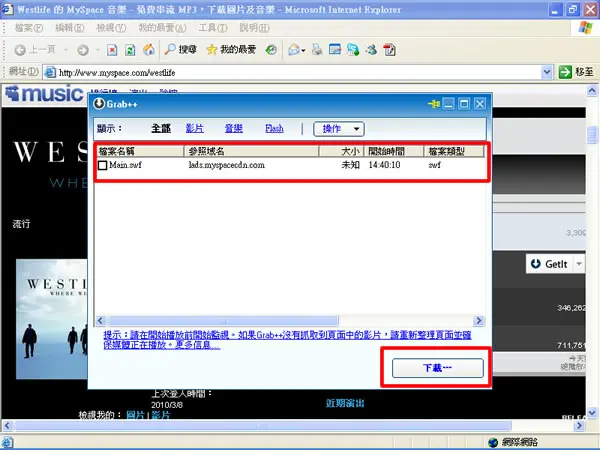Open the Forward button history dropdown
The width and height of the screenshot is (600, 450).
[98, 50]
